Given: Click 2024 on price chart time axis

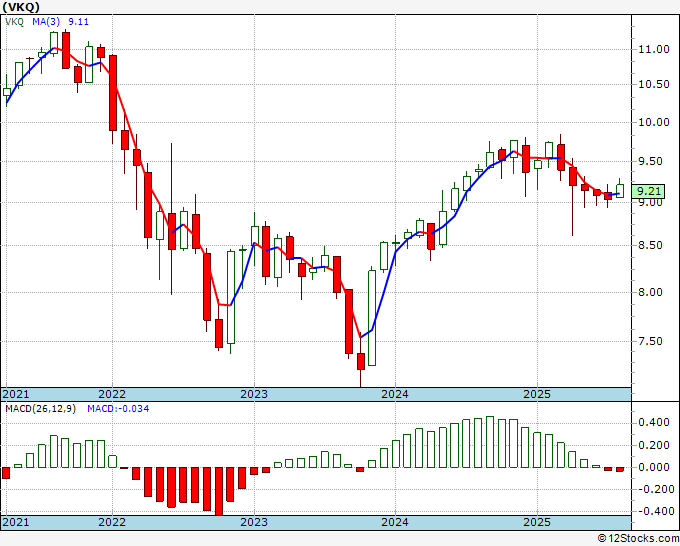Looking at the screenshot, I should 395,394.
